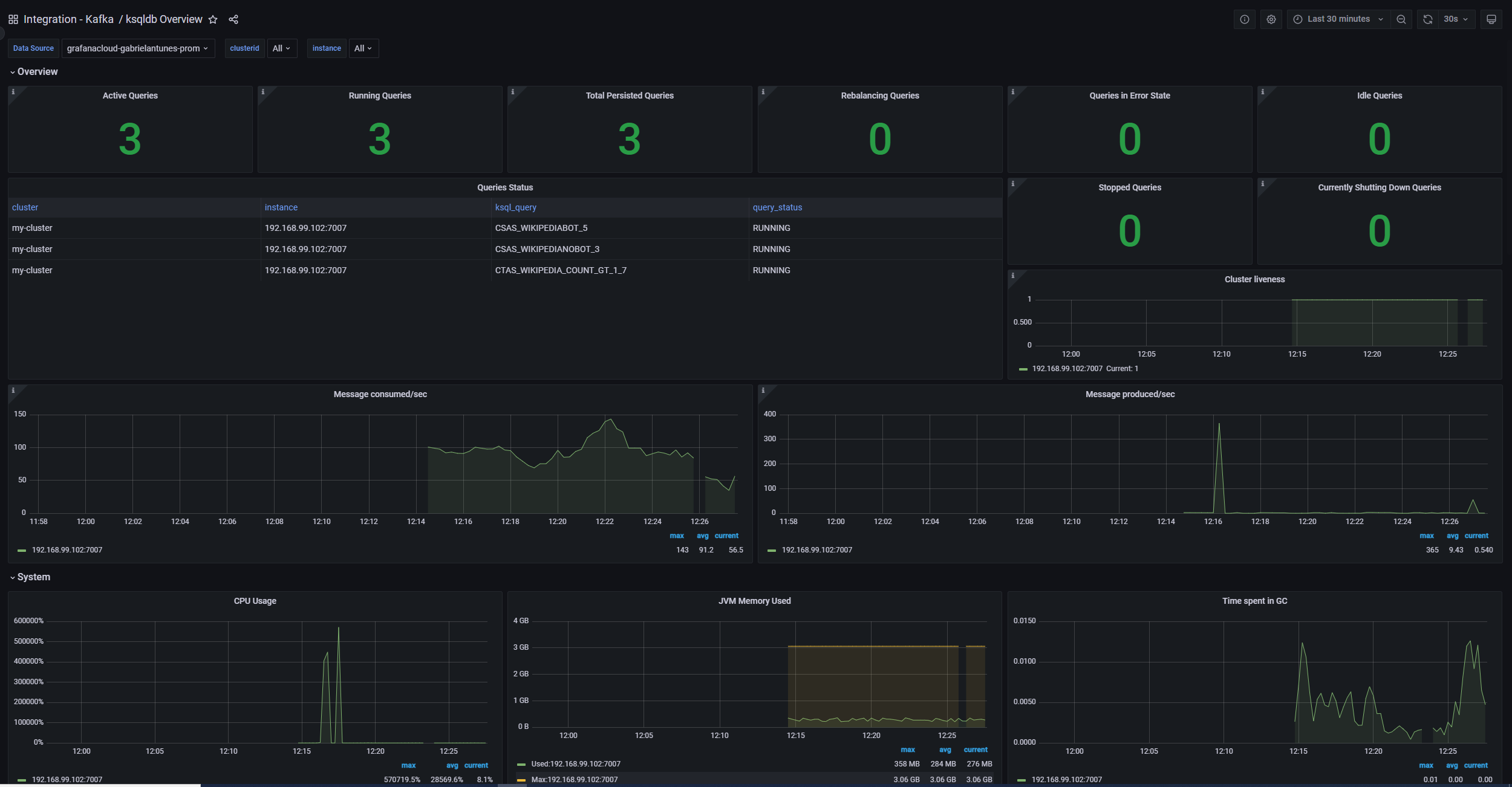Open the Last 30 minutes time picker
This screenshot has height=787, width=1512.
(1337, 19)
